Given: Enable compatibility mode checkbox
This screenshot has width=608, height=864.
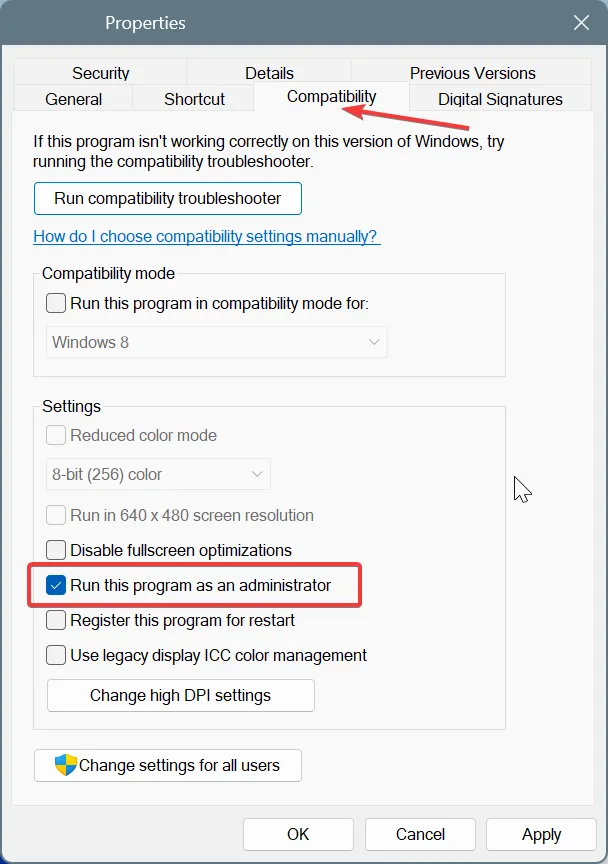Looking at the screenshot, I should pyautogui.click(x=56, y=303).
